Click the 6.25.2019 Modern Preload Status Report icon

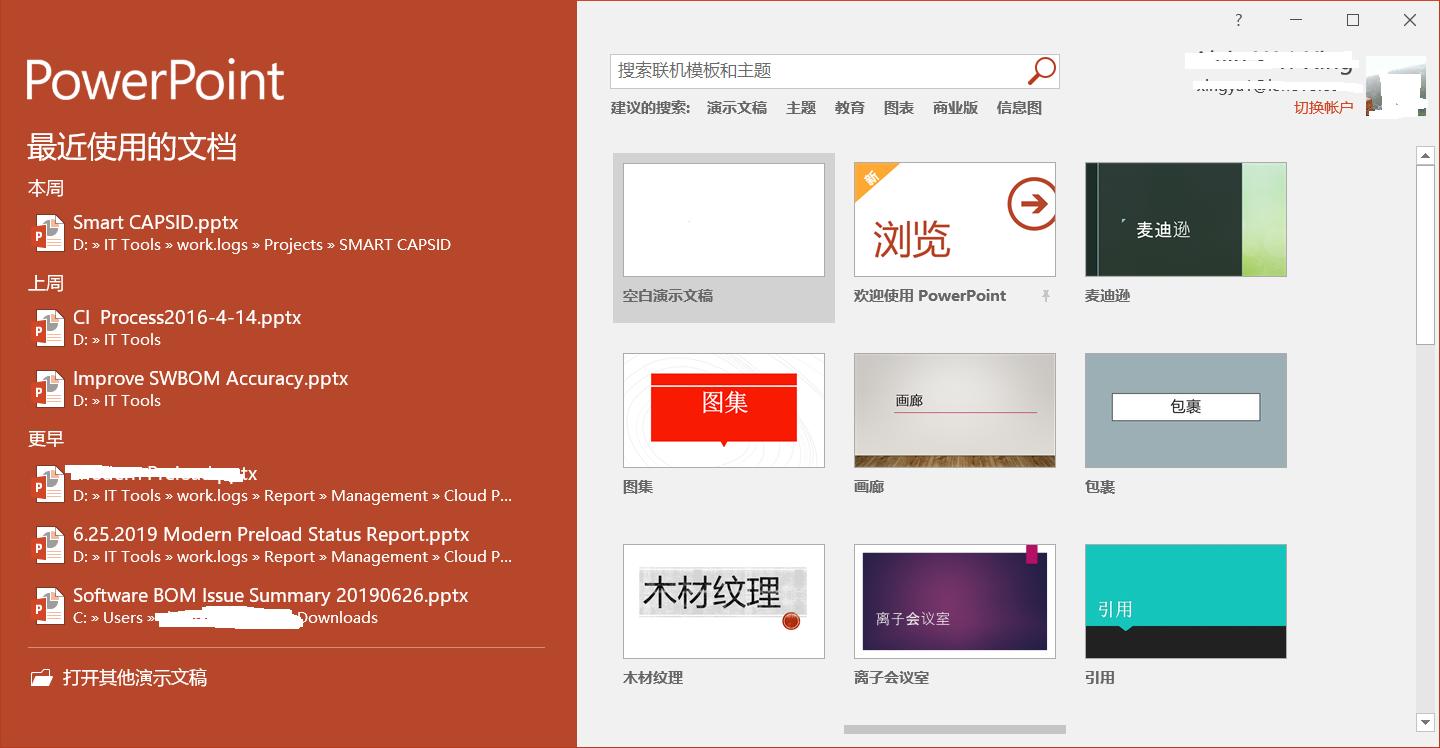point(49,544)
